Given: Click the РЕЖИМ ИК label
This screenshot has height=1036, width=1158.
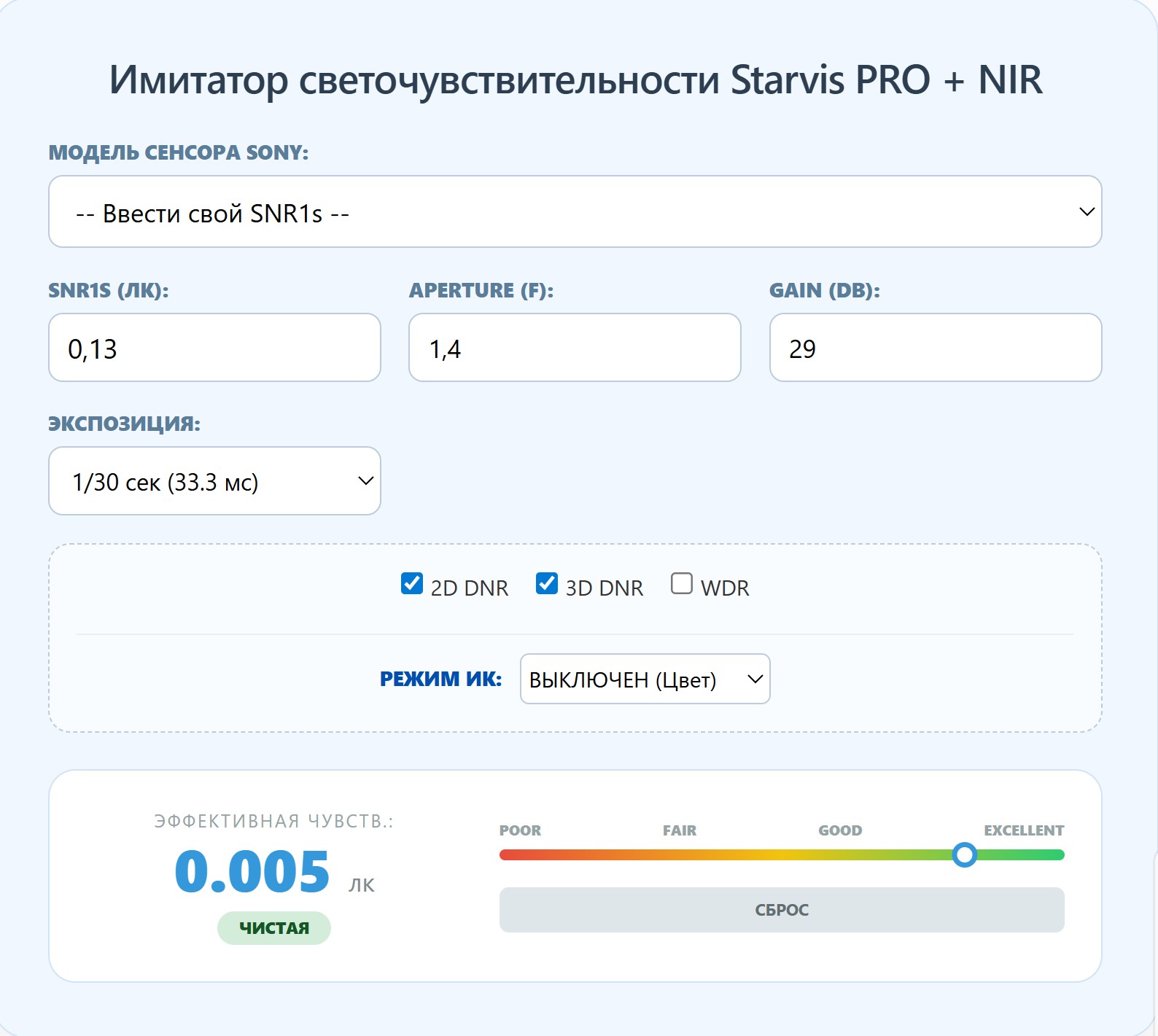Looking at the screenshot, I should (x=440, y=679).
